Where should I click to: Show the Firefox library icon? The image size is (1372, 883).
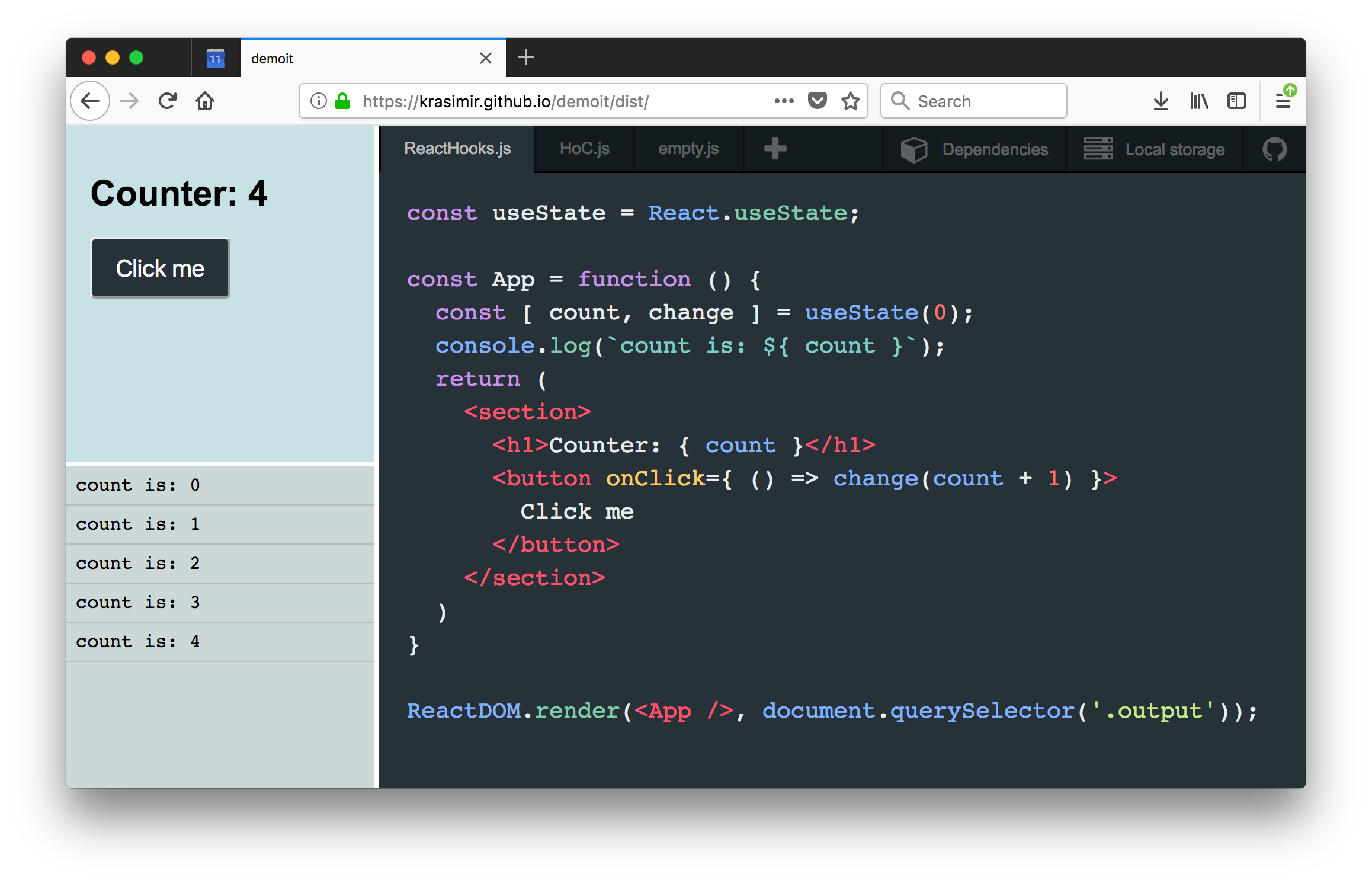(1199, 101)
